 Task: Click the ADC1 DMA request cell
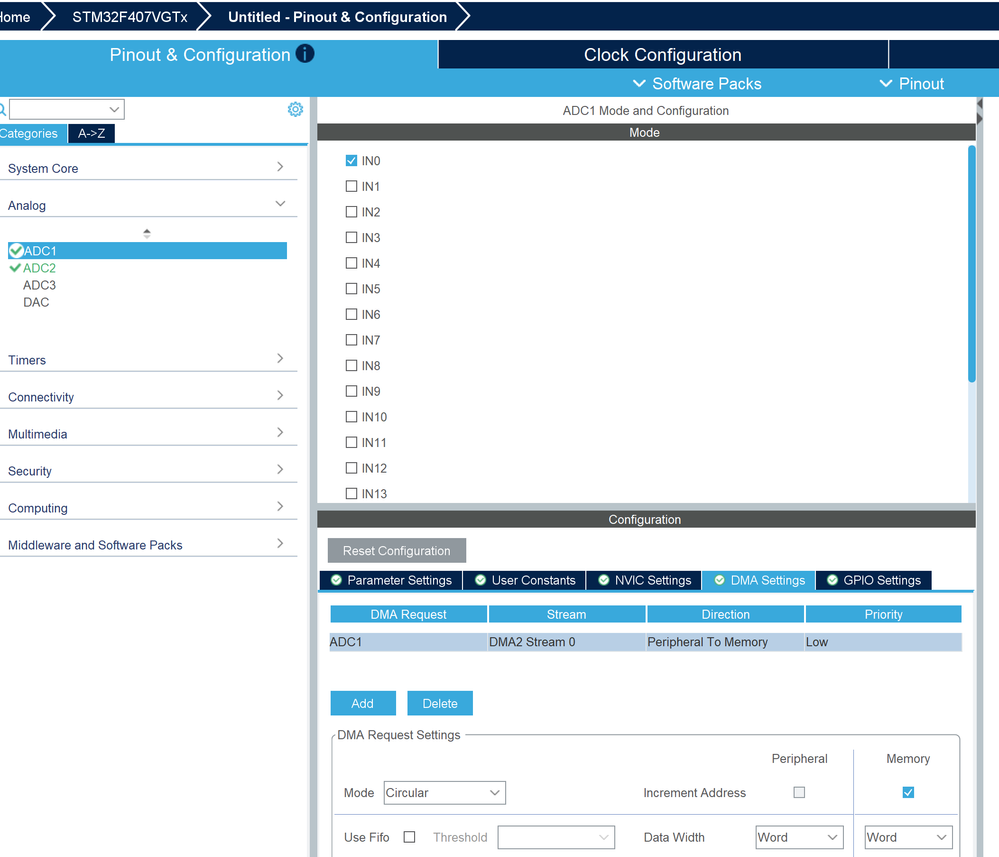[x=408, y=642]
